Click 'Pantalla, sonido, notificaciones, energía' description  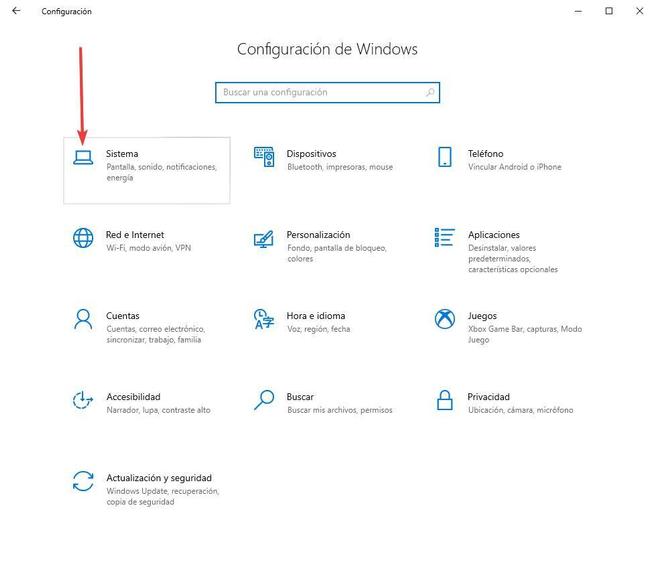162,172
